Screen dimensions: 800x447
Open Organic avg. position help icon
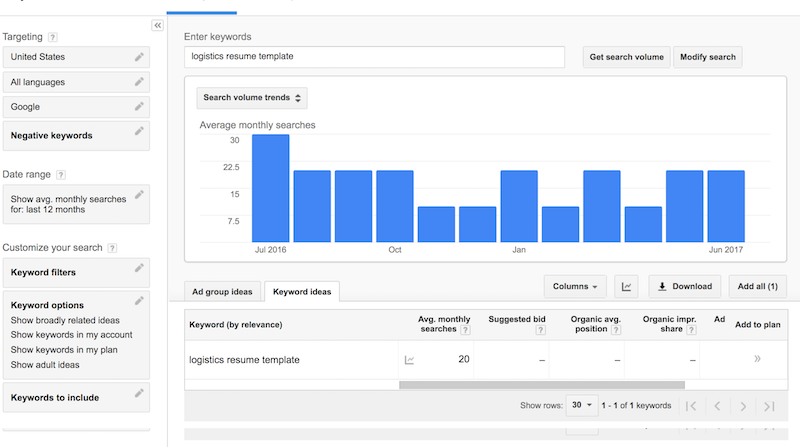pyautogui.click(x=616, y=330)
